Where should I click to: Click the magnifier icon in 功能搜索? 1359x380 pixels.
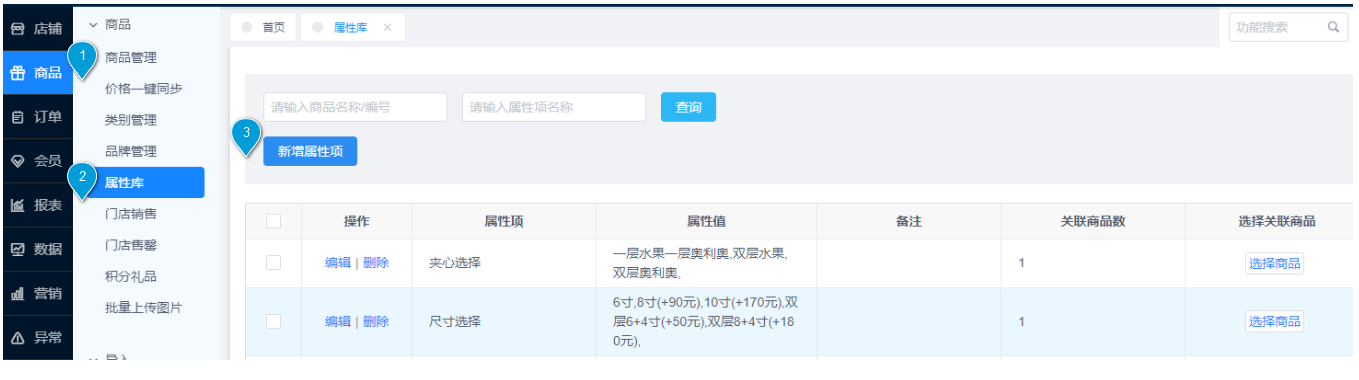tap(1333, 27)
